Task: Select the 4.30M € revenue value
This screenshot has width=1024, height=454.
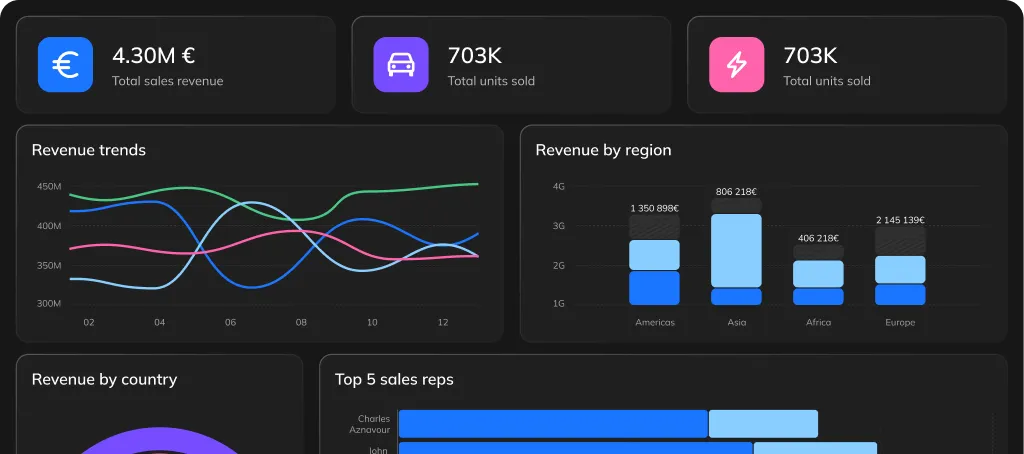Action: point(153,56)
